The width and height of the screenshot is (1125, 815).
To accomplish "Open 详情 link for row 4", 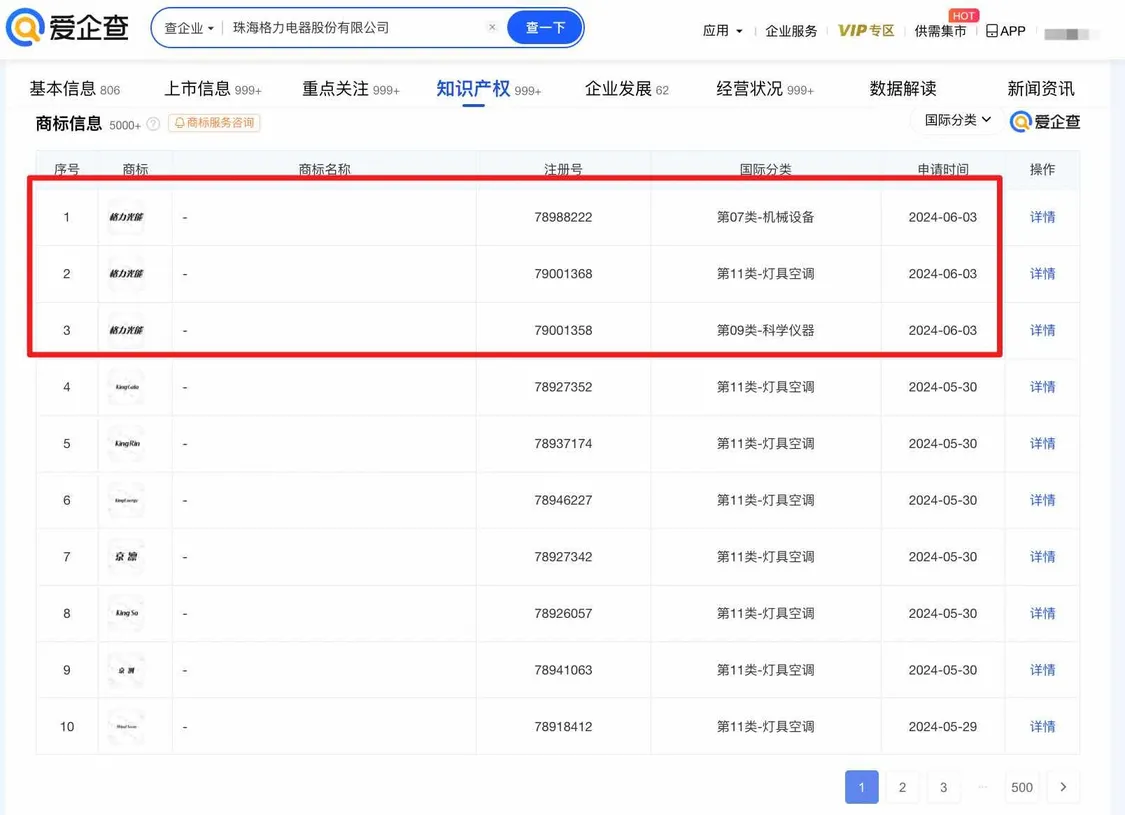I will point(1042,387).
